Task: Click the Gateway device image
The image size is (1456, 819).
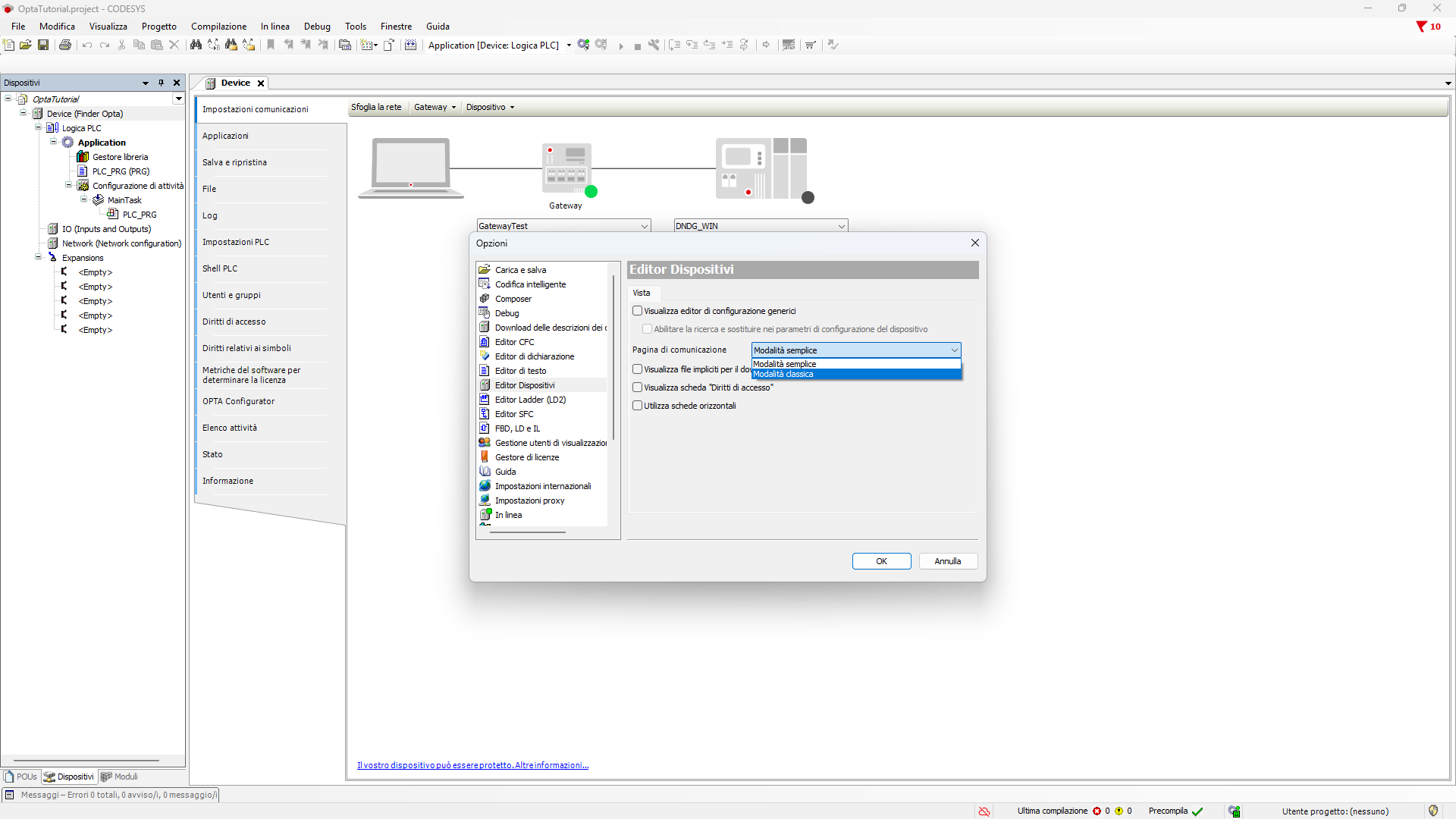Action: [x=566, y=168]
